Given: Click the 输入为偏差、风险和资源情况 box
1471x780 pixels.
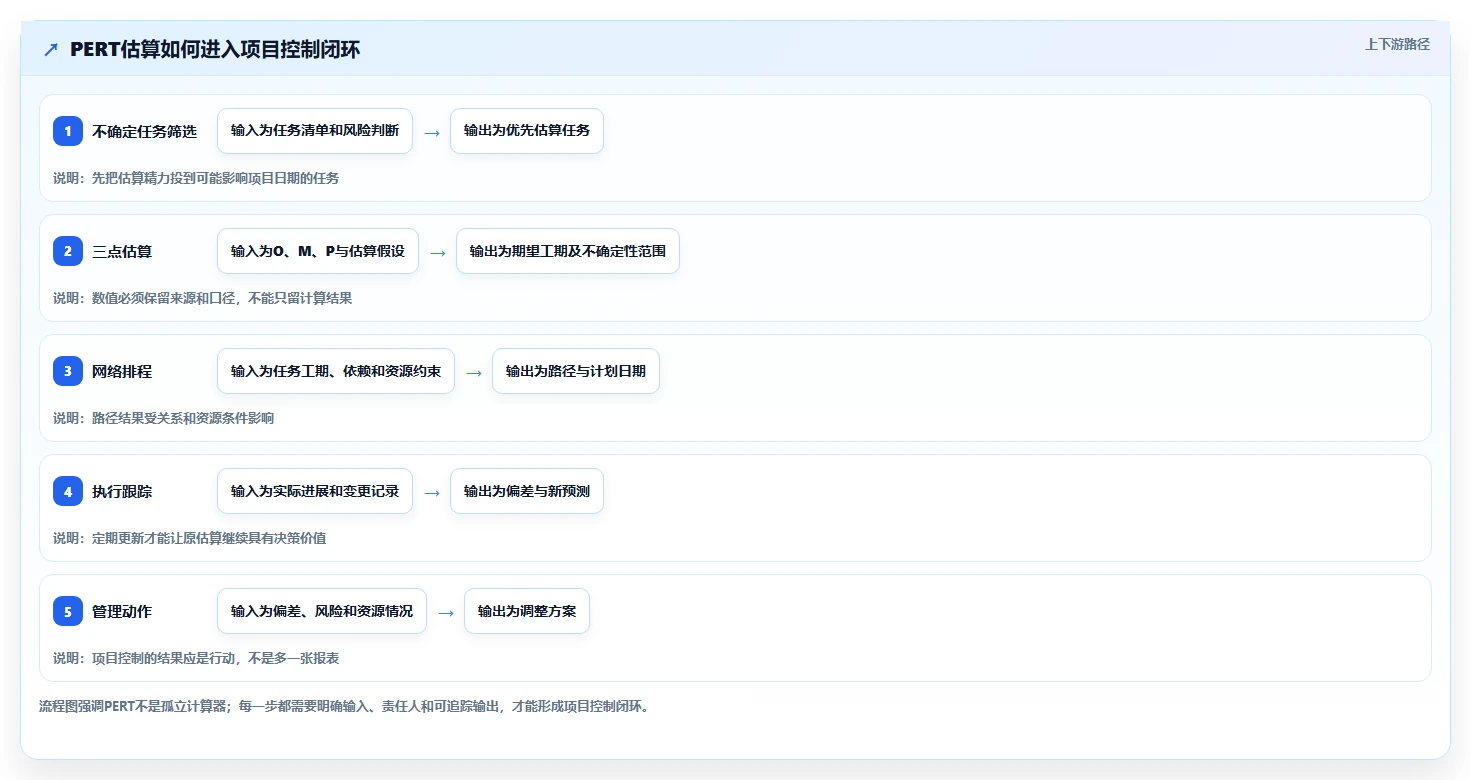Looking at the screenshot, I should pos(322,611).
